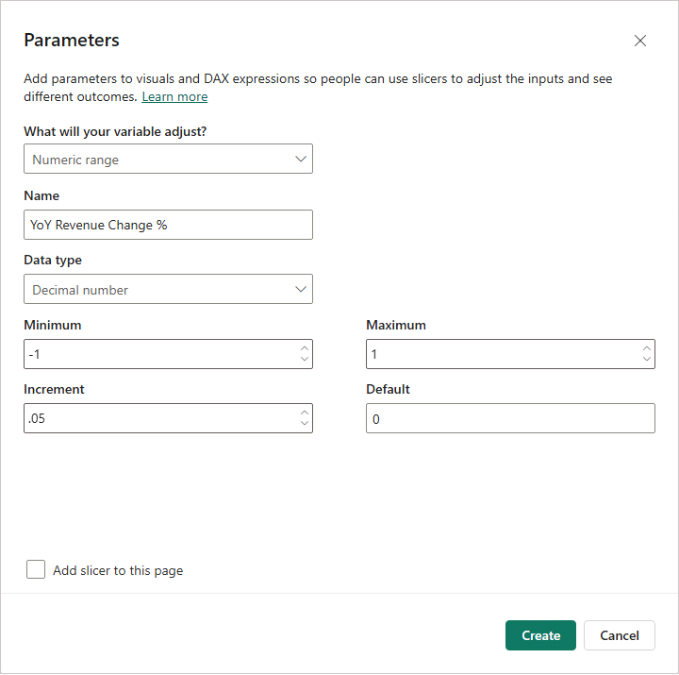The width and height of the screenshot is (679, 675).
Task: Click the chevron beside Numeric range
Action: pos(301,159)
